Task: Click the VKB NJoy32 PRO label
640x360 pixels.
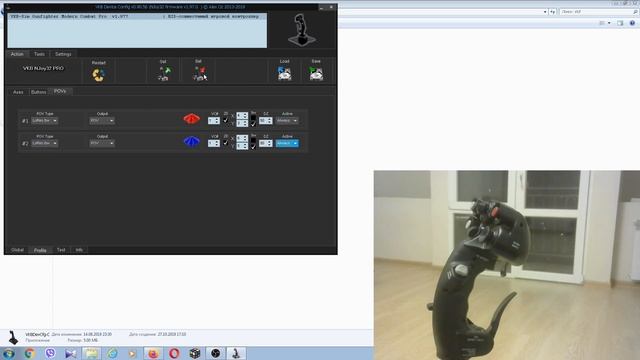Action: point(43,68)
